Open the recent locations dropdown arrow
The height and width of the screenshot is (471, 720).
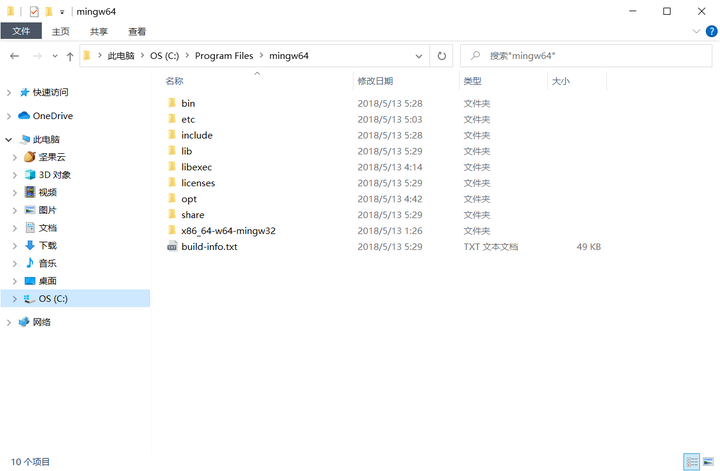(x=55, y=56)
